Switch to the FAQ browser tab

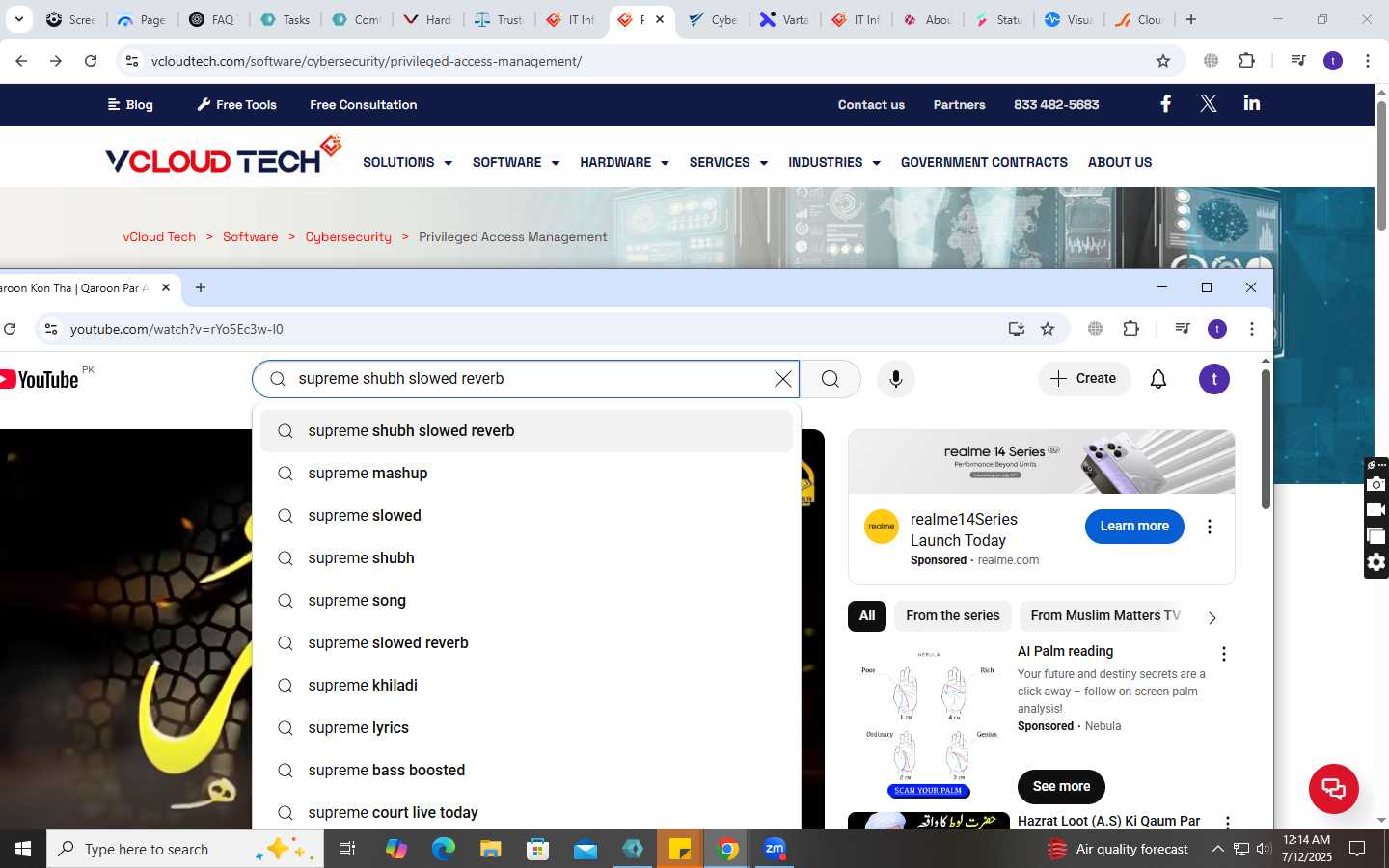(x=213, y=19)
